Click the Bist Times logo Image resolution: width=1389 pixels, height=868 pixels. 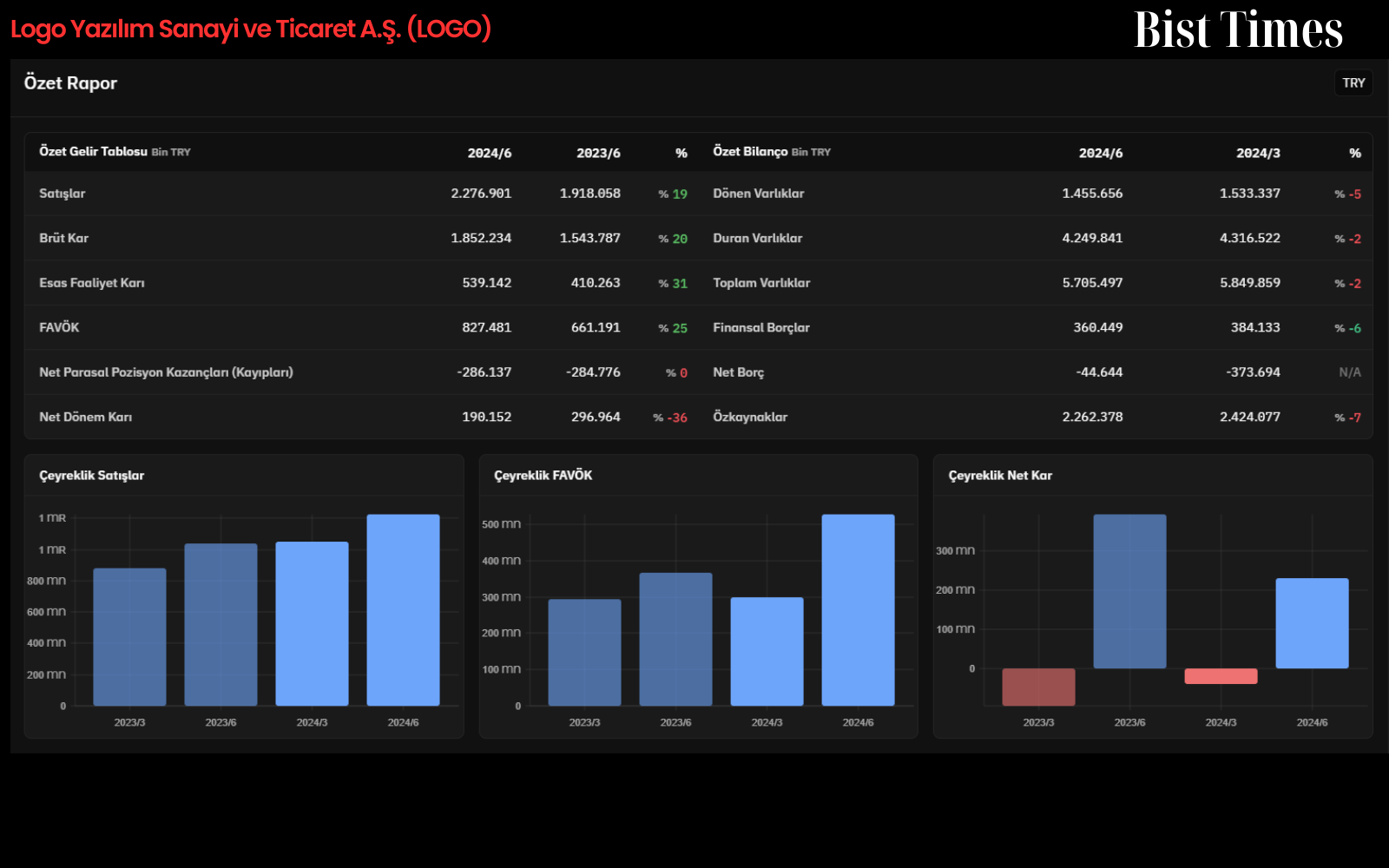coord(1239,30)
